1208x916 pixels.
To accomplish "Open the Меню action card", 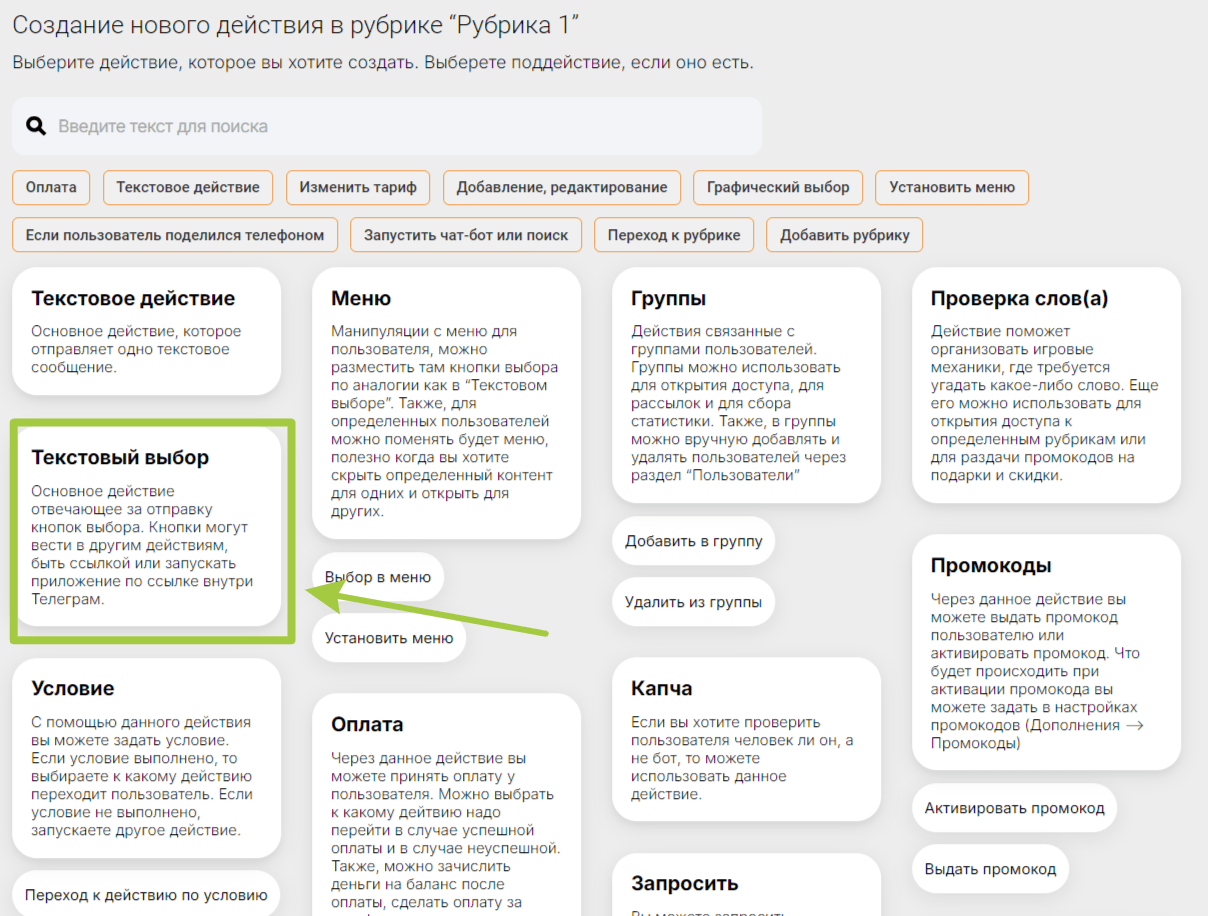I will [447, 403].
